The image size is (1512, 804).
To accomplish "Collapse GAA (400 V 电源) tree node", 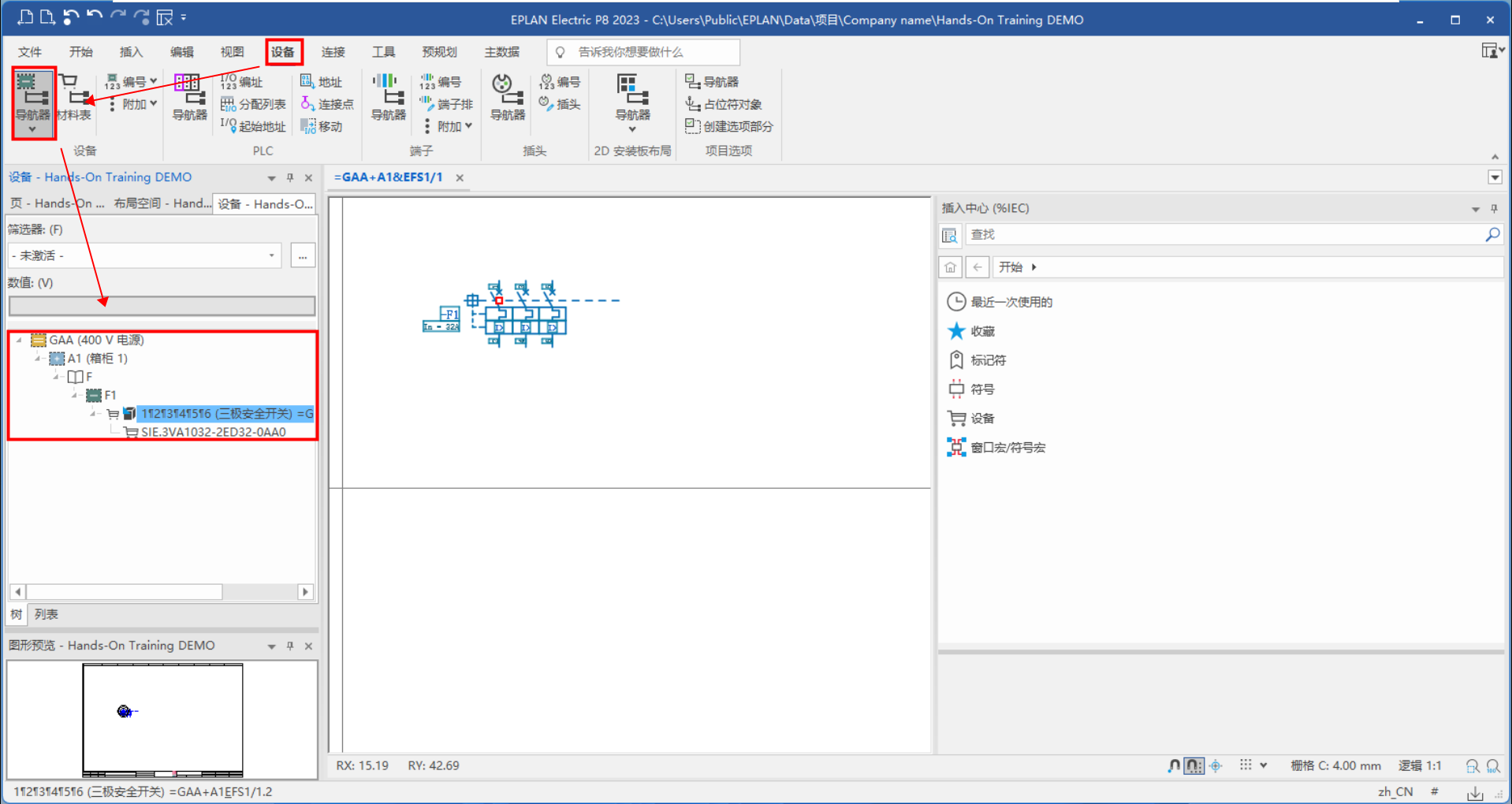I will tap(20, 341).
